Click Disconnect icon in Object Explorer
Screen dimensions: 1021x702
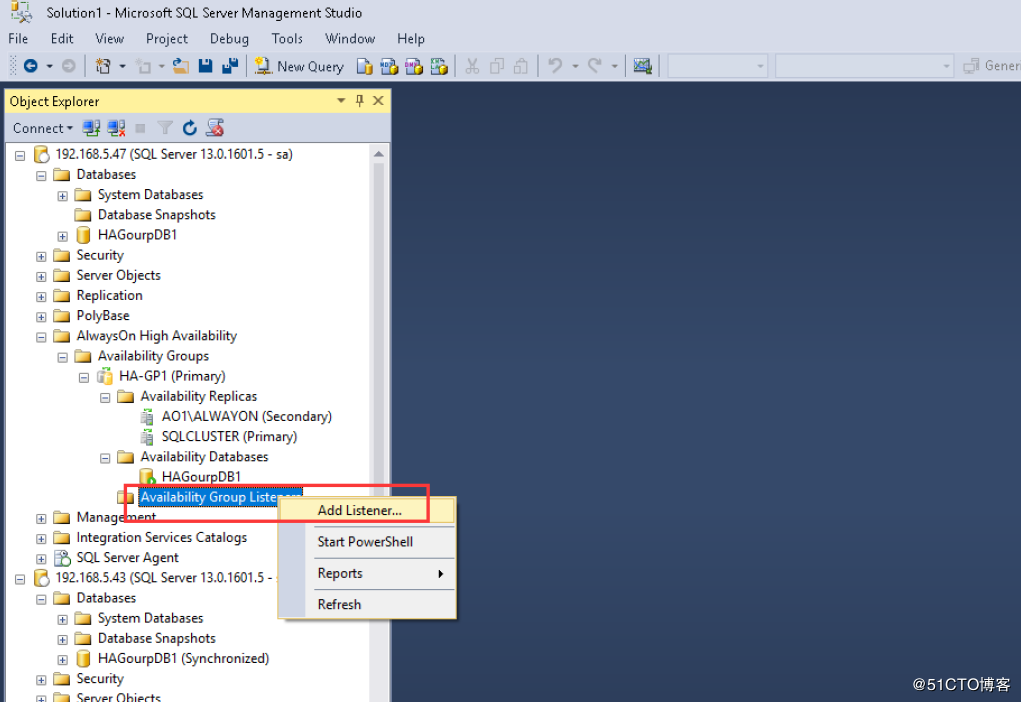(x=117, y=128)
